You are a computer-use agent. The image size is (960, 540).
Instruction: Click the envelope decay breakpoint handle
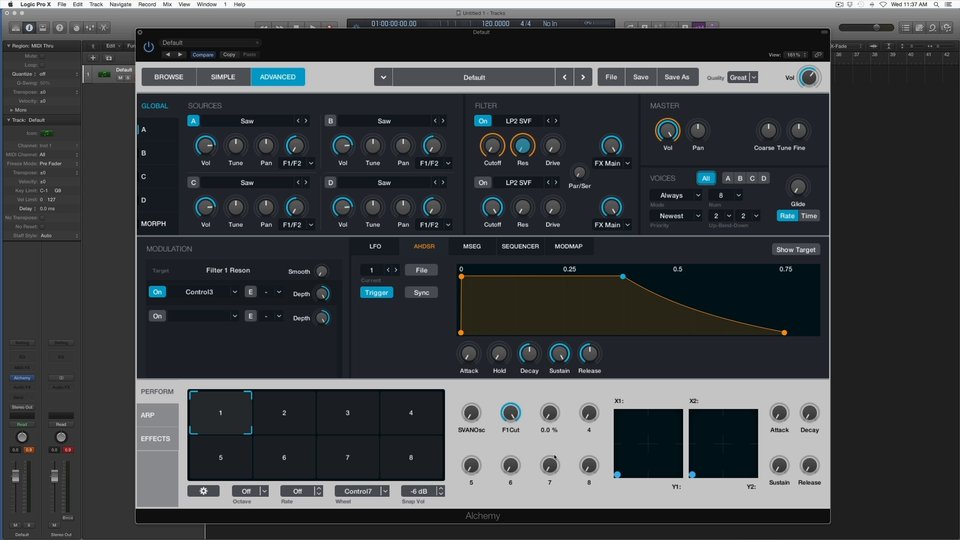[x=623, y=277]
